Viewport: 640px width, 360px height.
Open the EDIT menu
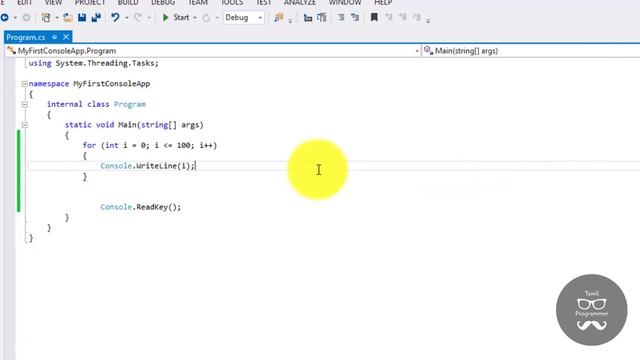tap(24, 2)
